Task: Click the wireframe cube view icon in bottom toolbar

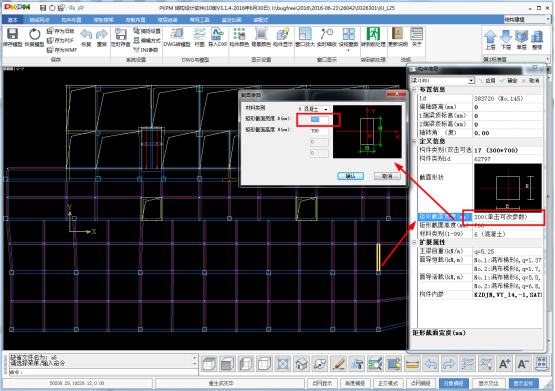Action: tap(264, 363)
